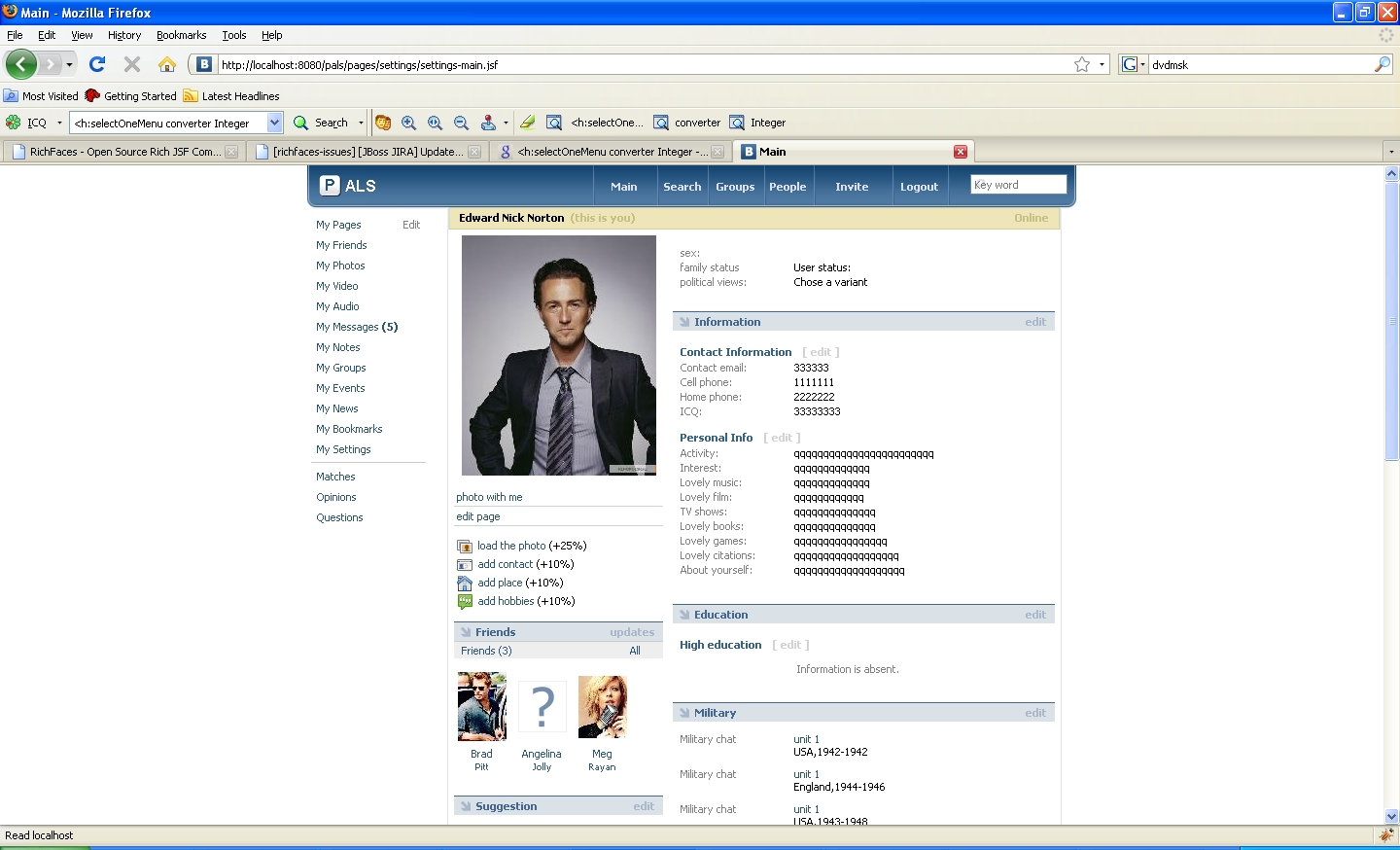Viewport: 1400px width, 850px height.
Task: Click the add place house icon
Action: (x=465, y=584)
